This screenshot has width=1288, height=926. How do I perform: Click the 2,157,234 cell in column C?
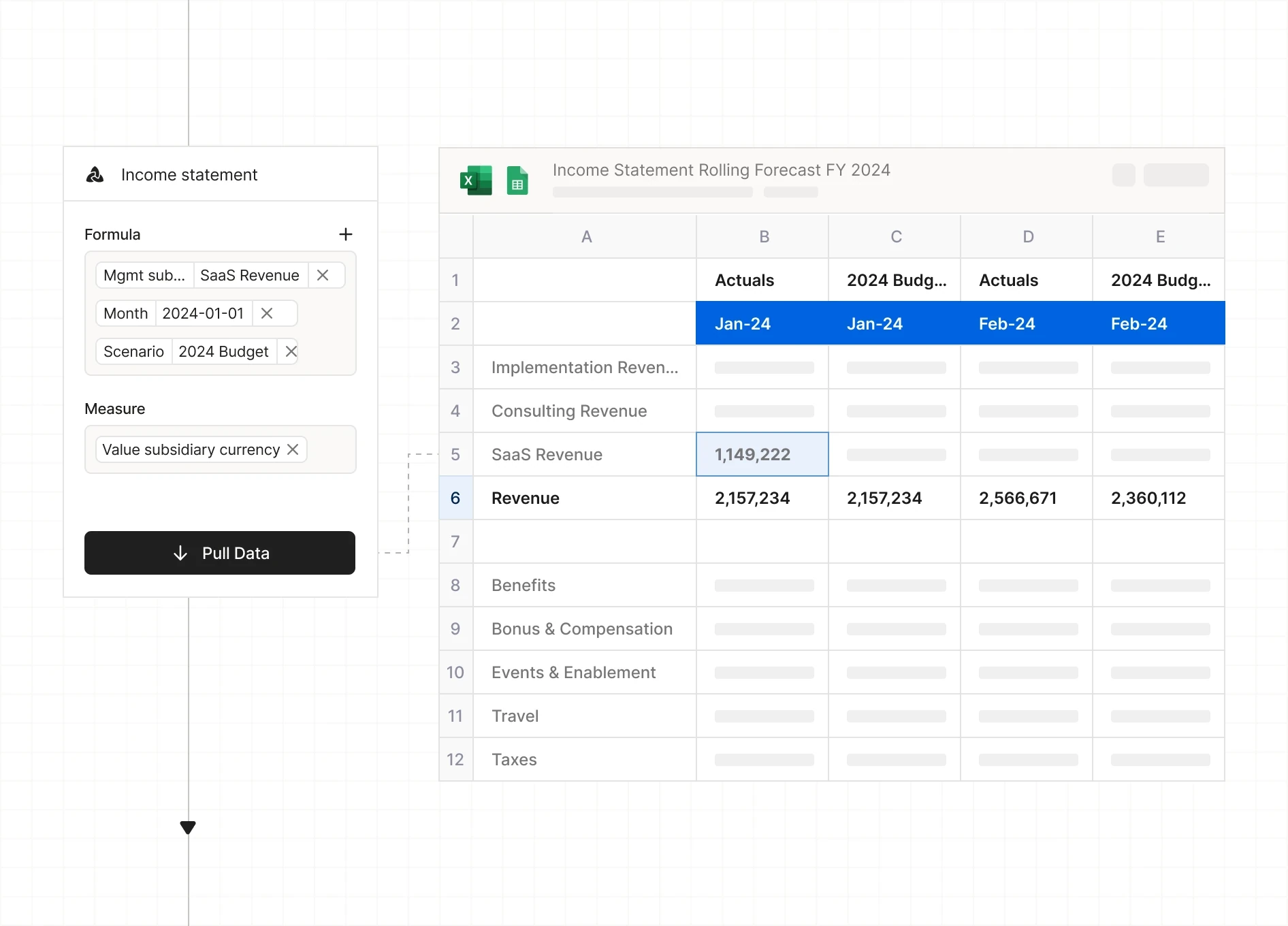(x=895, y=498)
